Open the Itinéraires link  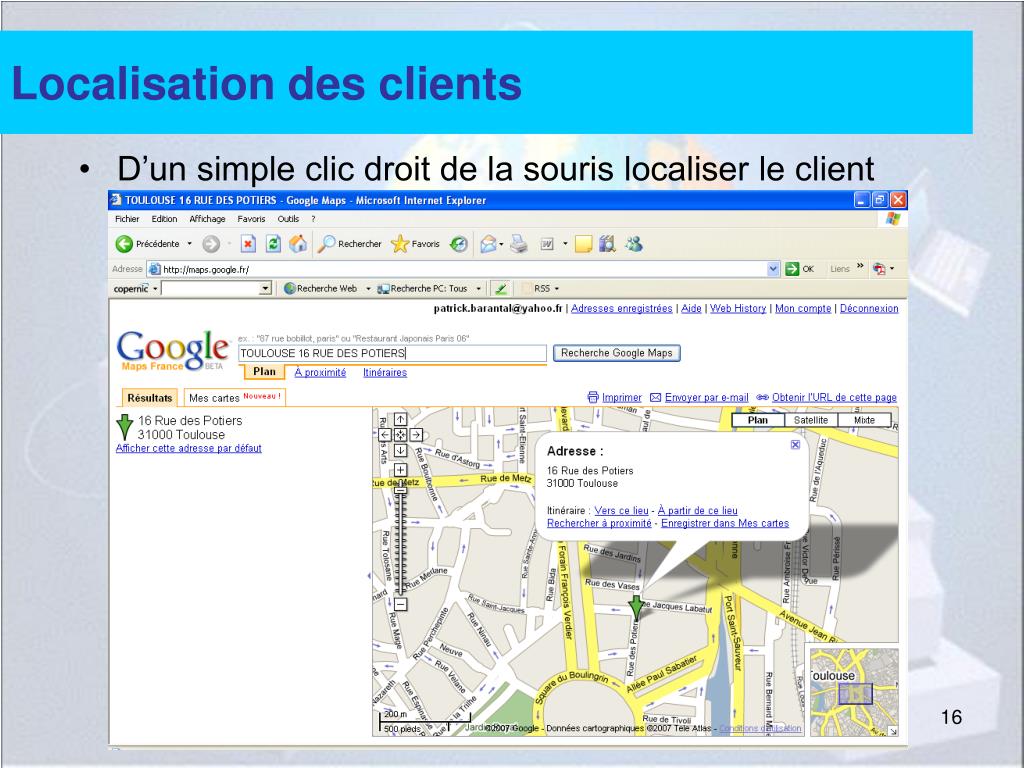pos(385,372)
